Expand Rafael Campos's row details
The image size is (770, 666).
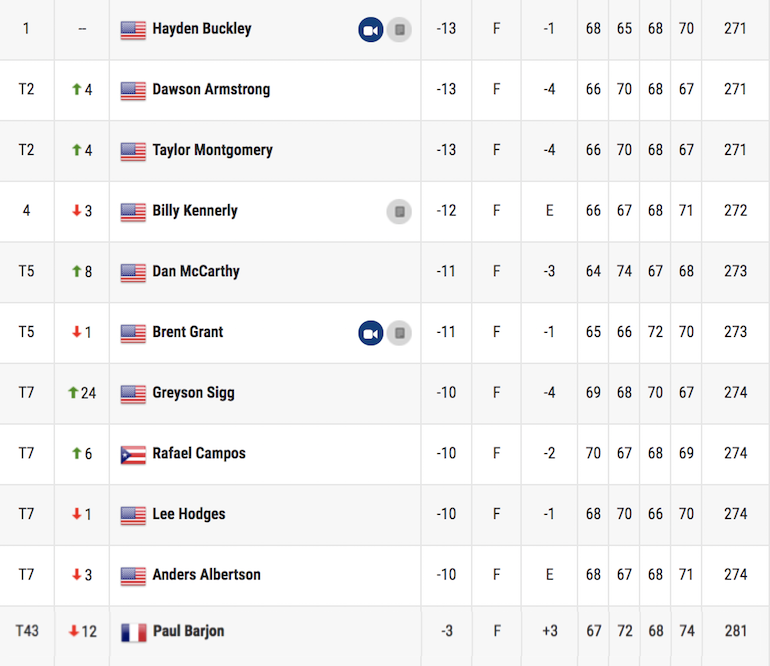(x=385, y=454)
